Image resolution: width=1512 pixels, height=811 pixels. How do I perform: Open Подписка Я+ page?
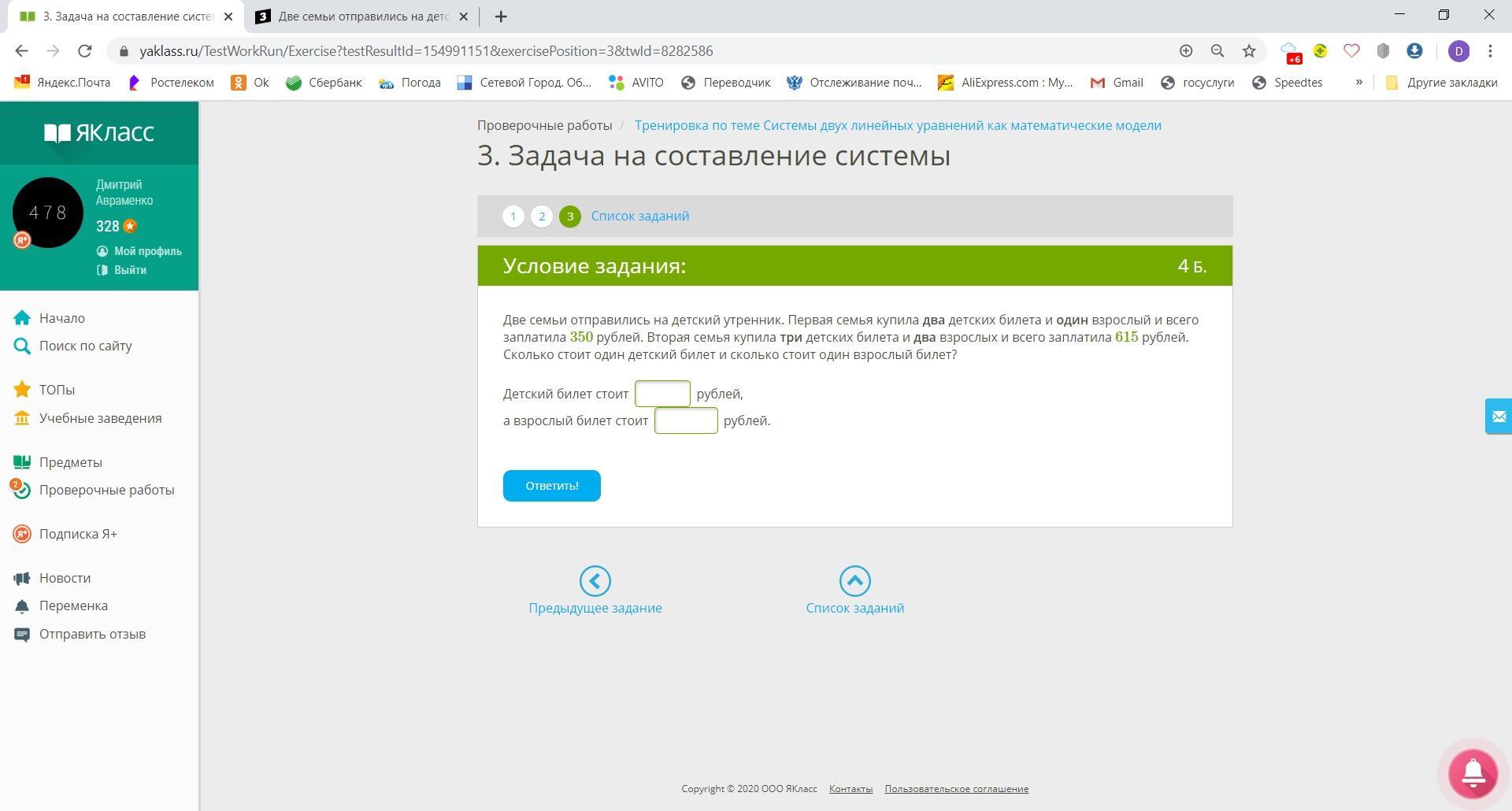pyautogui.click(x=65, y=534)
